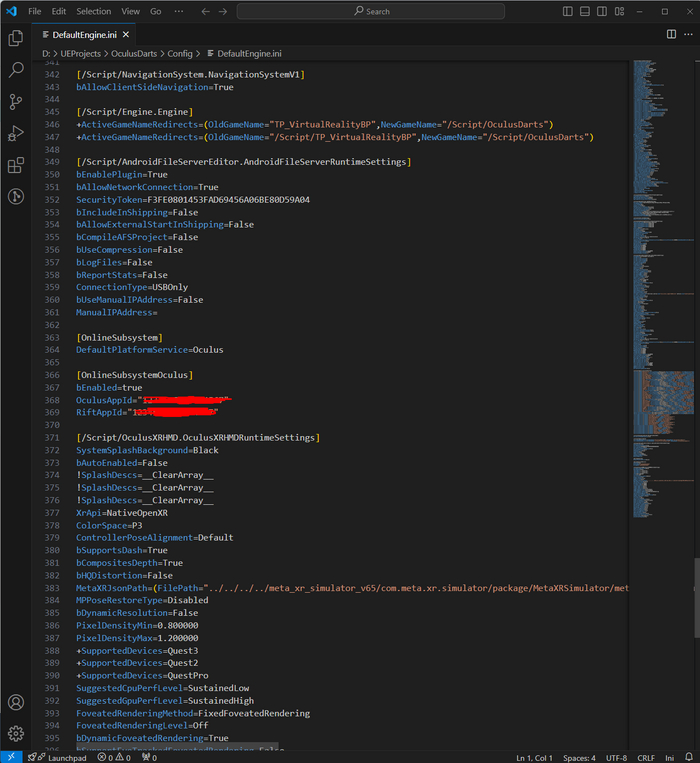Click the SuggestedGpuPerfLevel=SustainedHigh line
Image resolution: width=700 pixels, height=763 pixels.
click(x=165, y=701)
